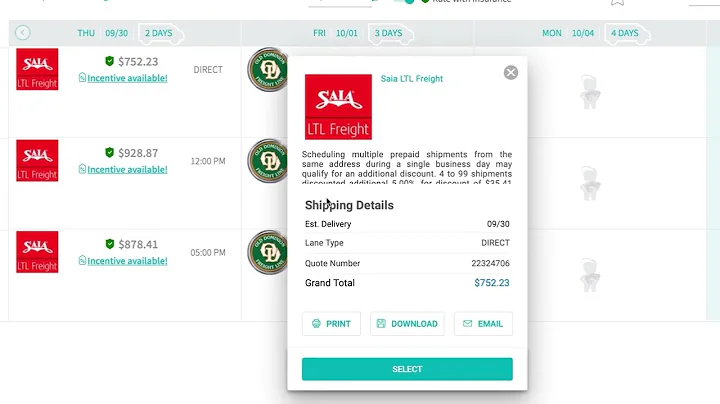Close the Saia LTL Freight quote popup
Image resolution: width=720 pixels, height=404 pixels.
click(511, 73)
